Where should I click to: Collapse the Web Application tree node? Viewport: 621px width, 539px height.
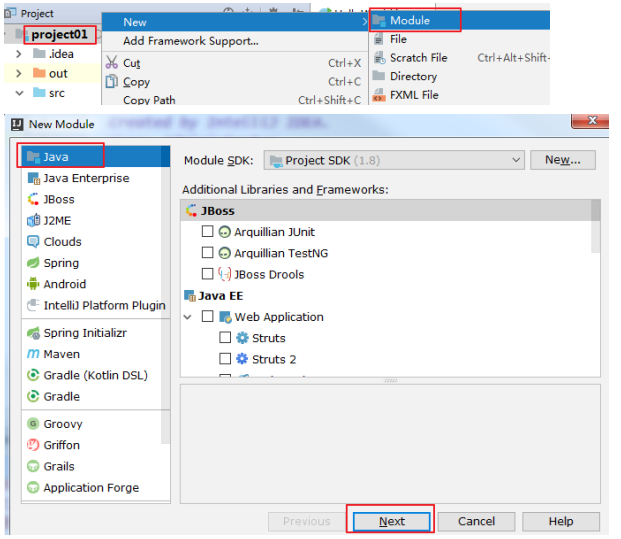pos(188,317)
